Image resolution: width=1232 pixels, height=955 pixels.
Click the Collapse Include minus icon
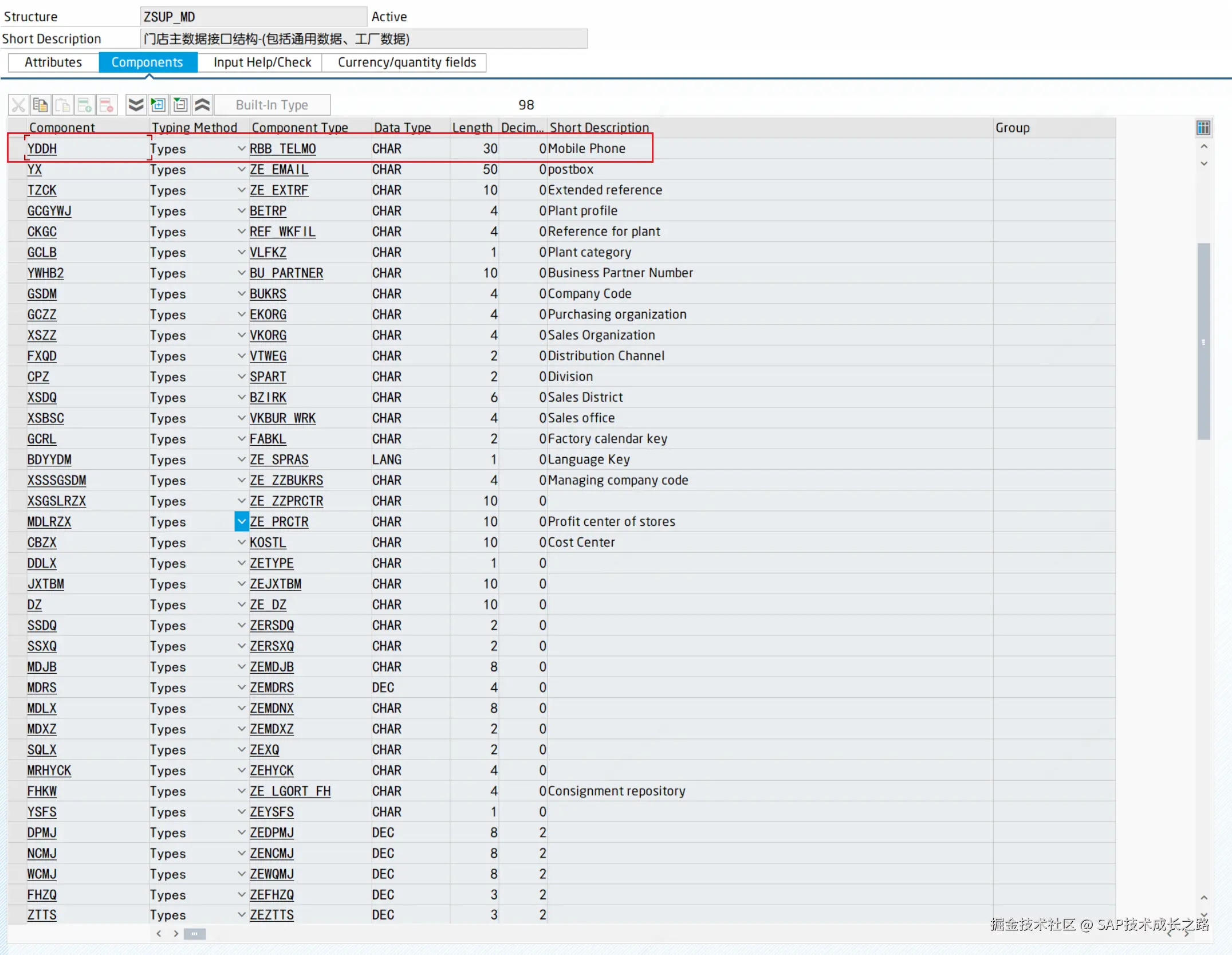point(180,105)
